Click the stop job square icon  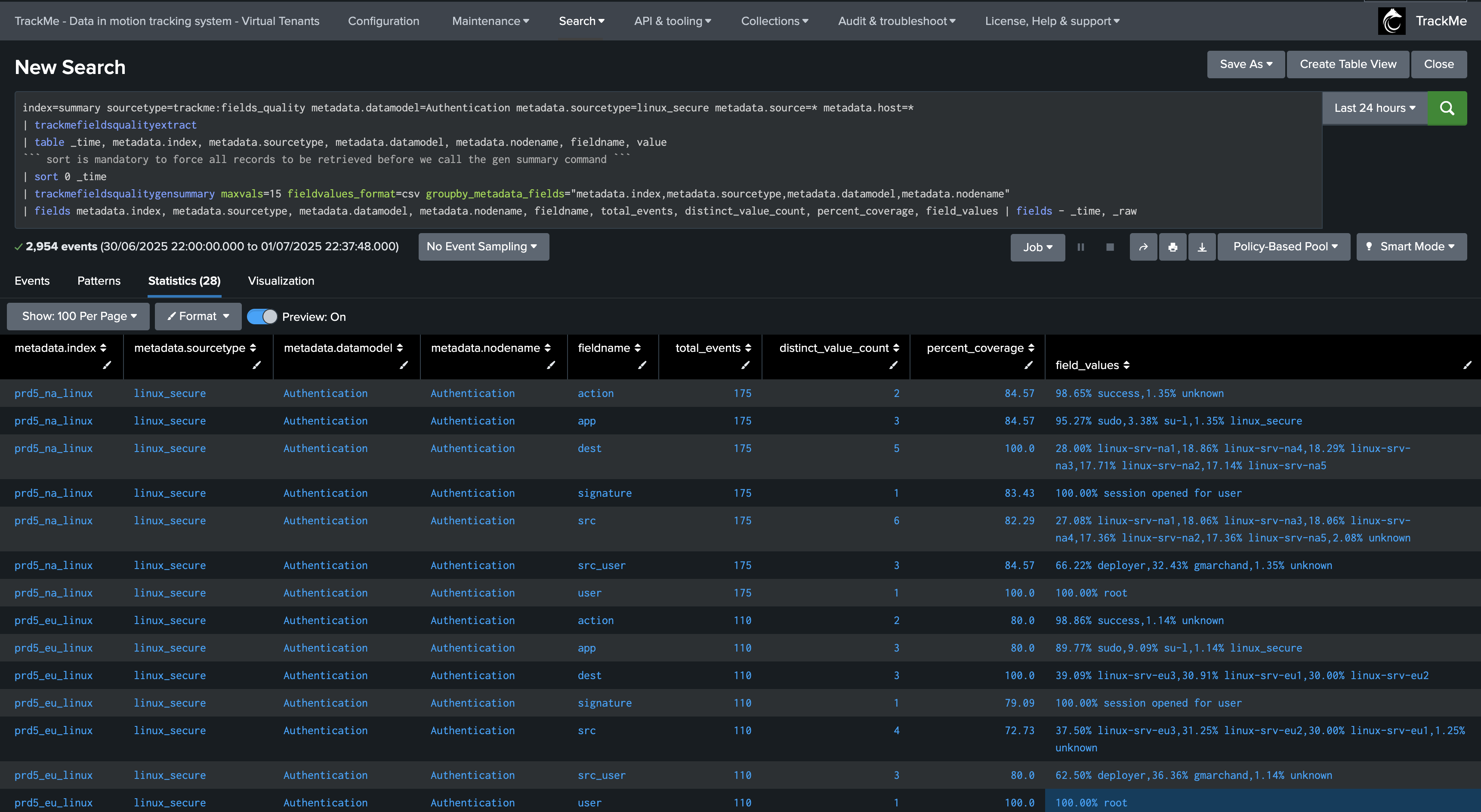tap(1110, 247)
